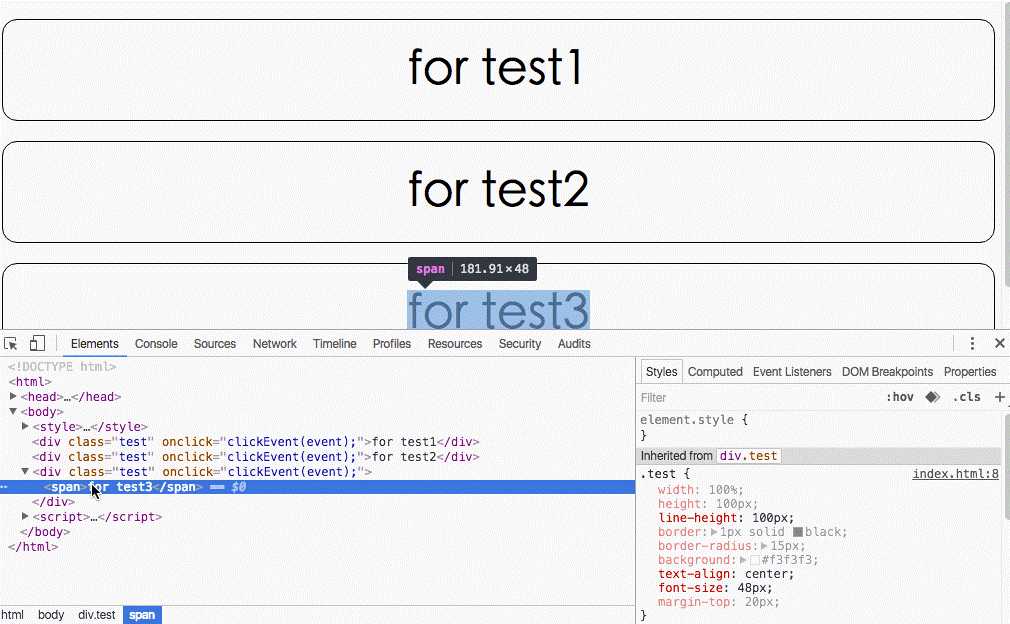Click the black border color swatch
Screen dimensions: 1010x624
tap(798, 532)
